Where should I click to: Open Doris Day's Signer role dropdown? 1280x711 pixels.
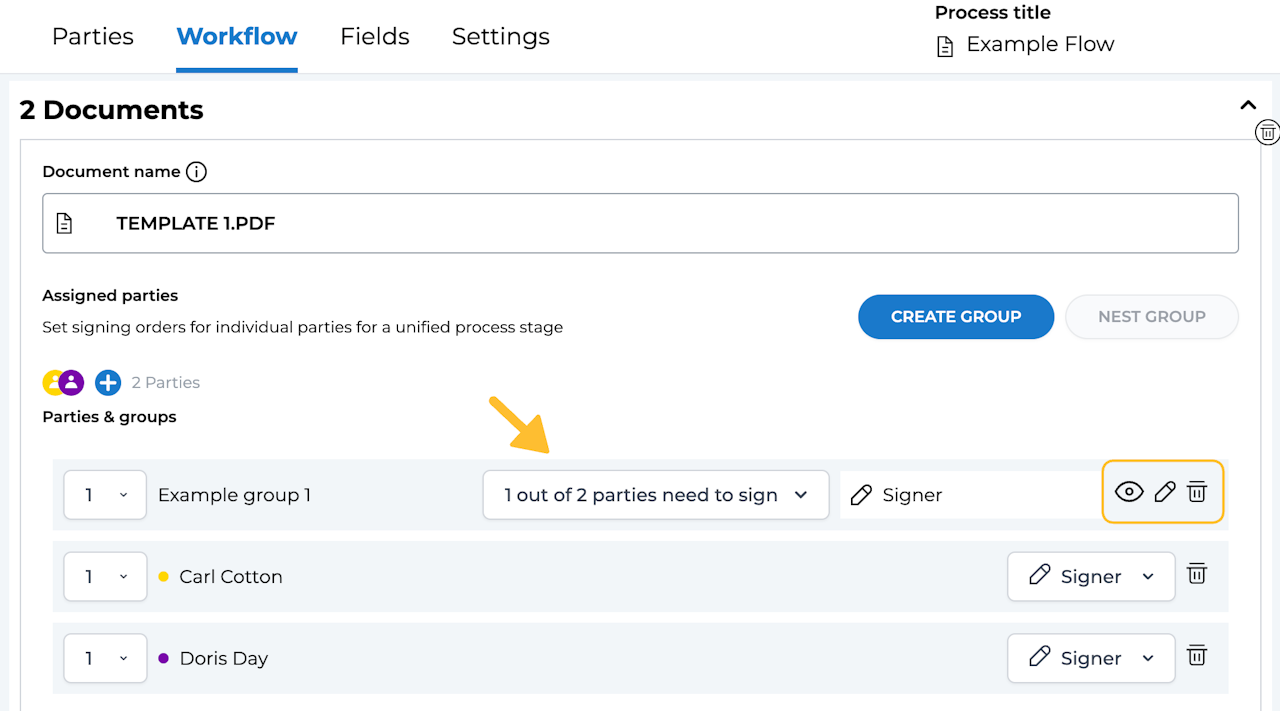coord(1090,658)
